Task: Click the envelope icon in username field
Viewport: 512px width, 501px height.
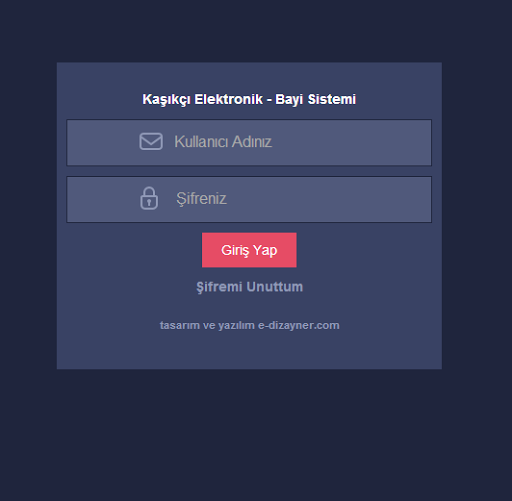Action: (x=151, y=141)
